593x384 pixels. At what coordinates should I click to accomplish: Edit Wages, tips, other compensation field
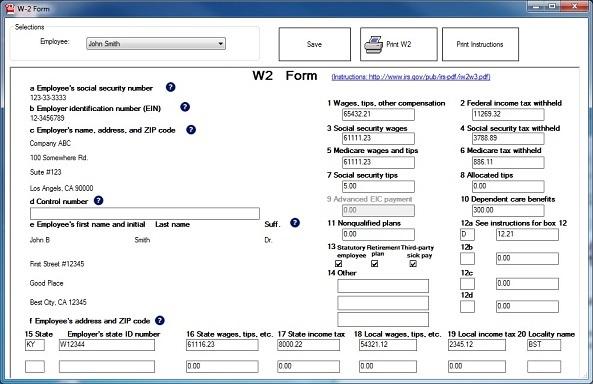[378, 114]
